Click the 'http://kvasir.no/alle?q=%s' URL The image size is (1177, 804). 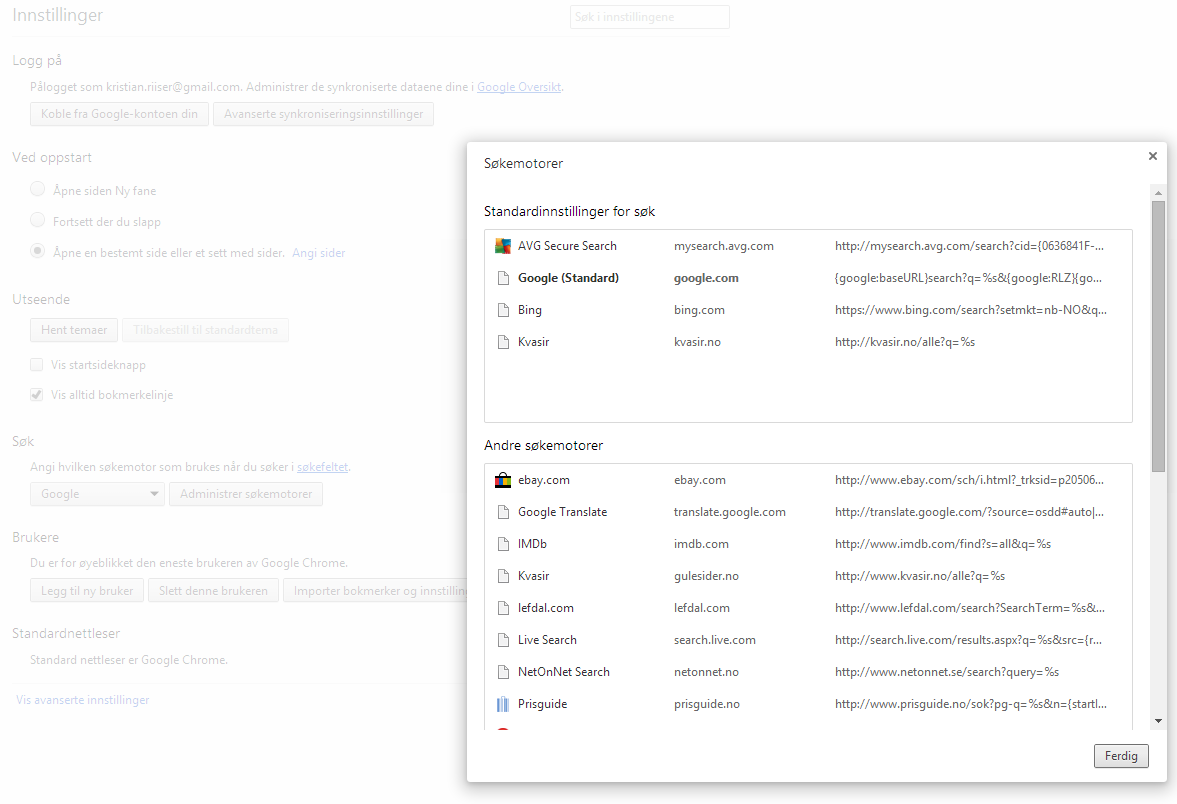[905, 342]
